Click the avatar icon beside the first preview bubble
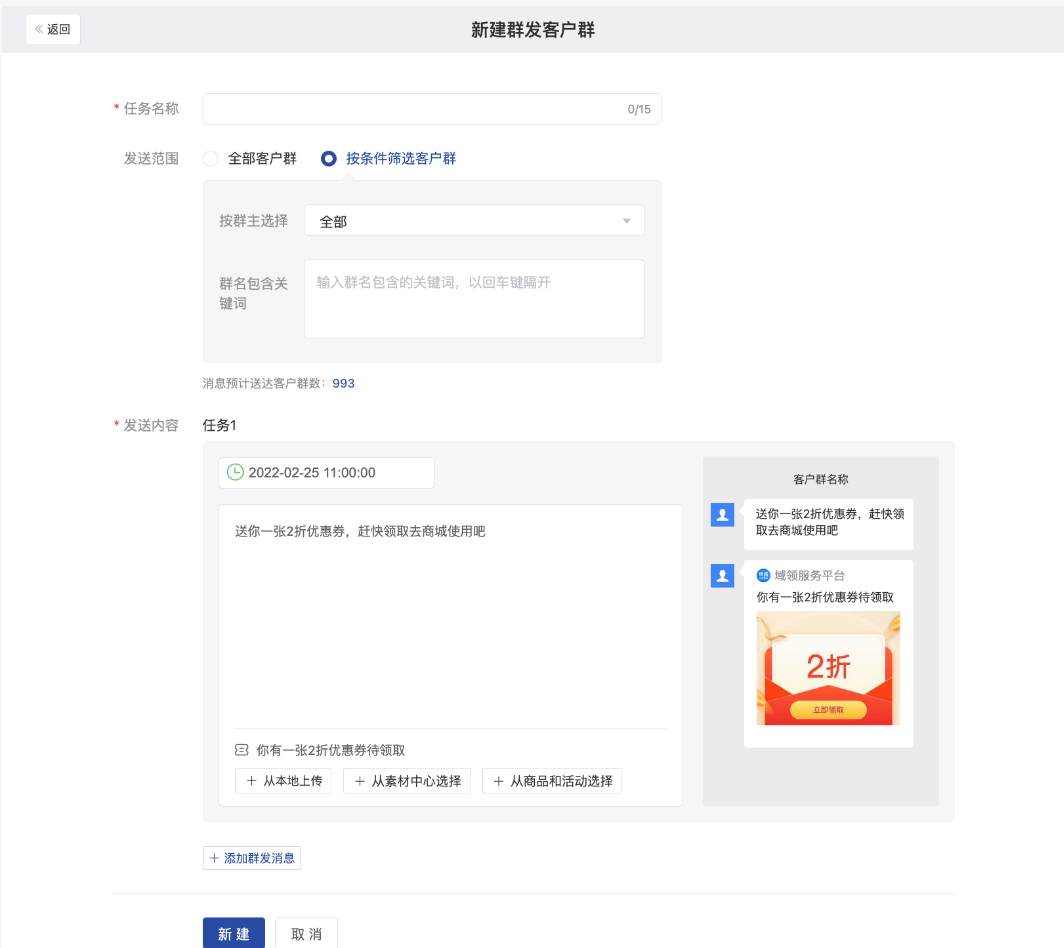 point(723,515)
